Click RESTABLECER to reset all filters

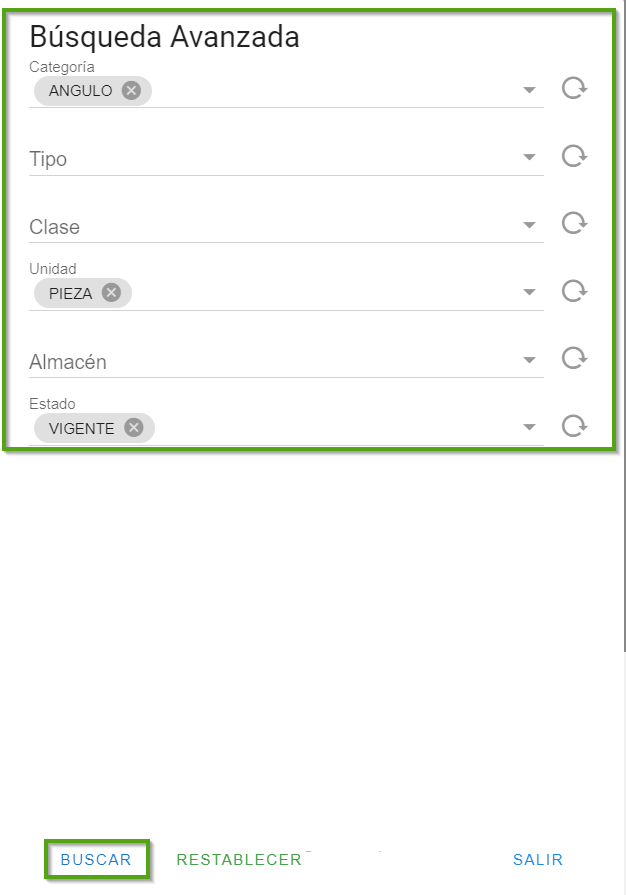coord(239,860)
